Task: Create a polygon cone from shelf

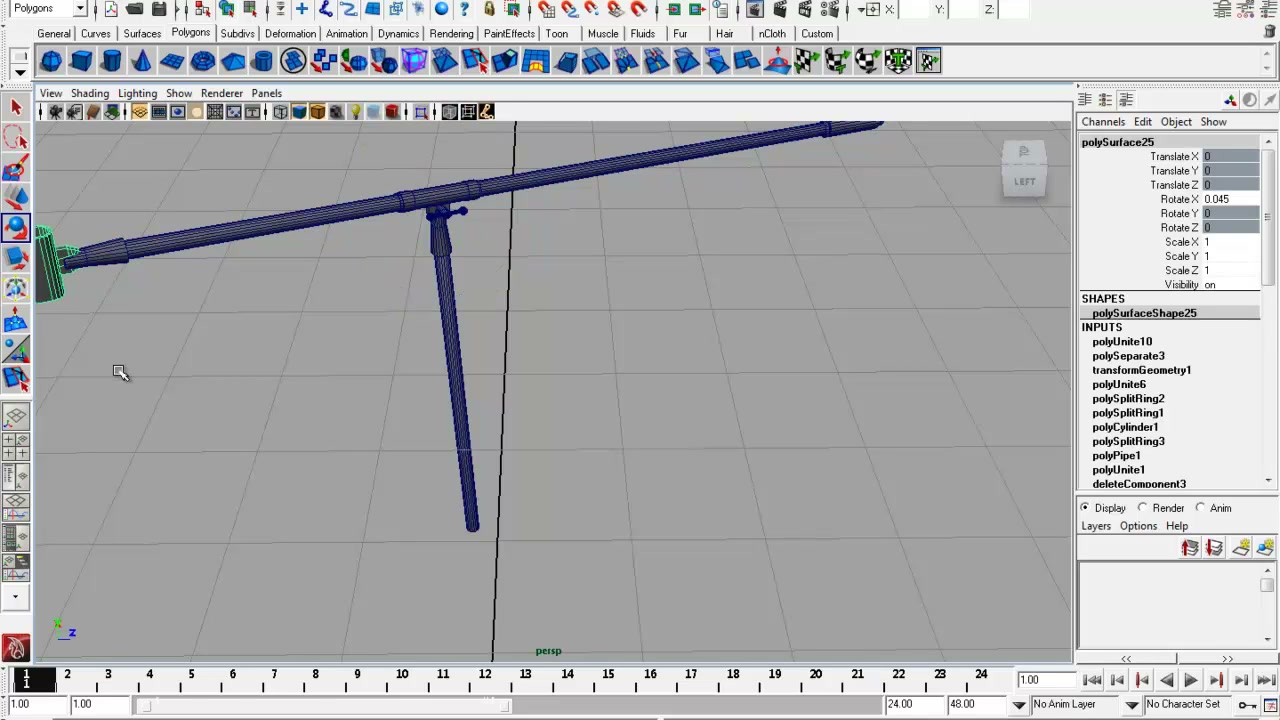Action: pos(142,61)
